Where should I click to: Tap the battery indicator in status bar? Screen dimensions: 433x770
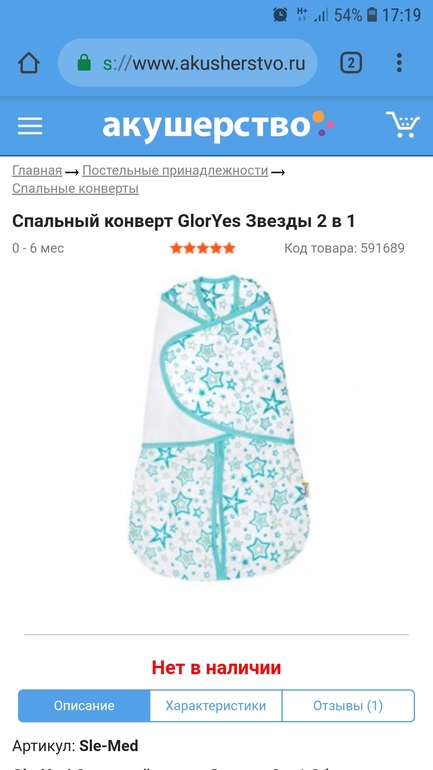pos(372,15)
